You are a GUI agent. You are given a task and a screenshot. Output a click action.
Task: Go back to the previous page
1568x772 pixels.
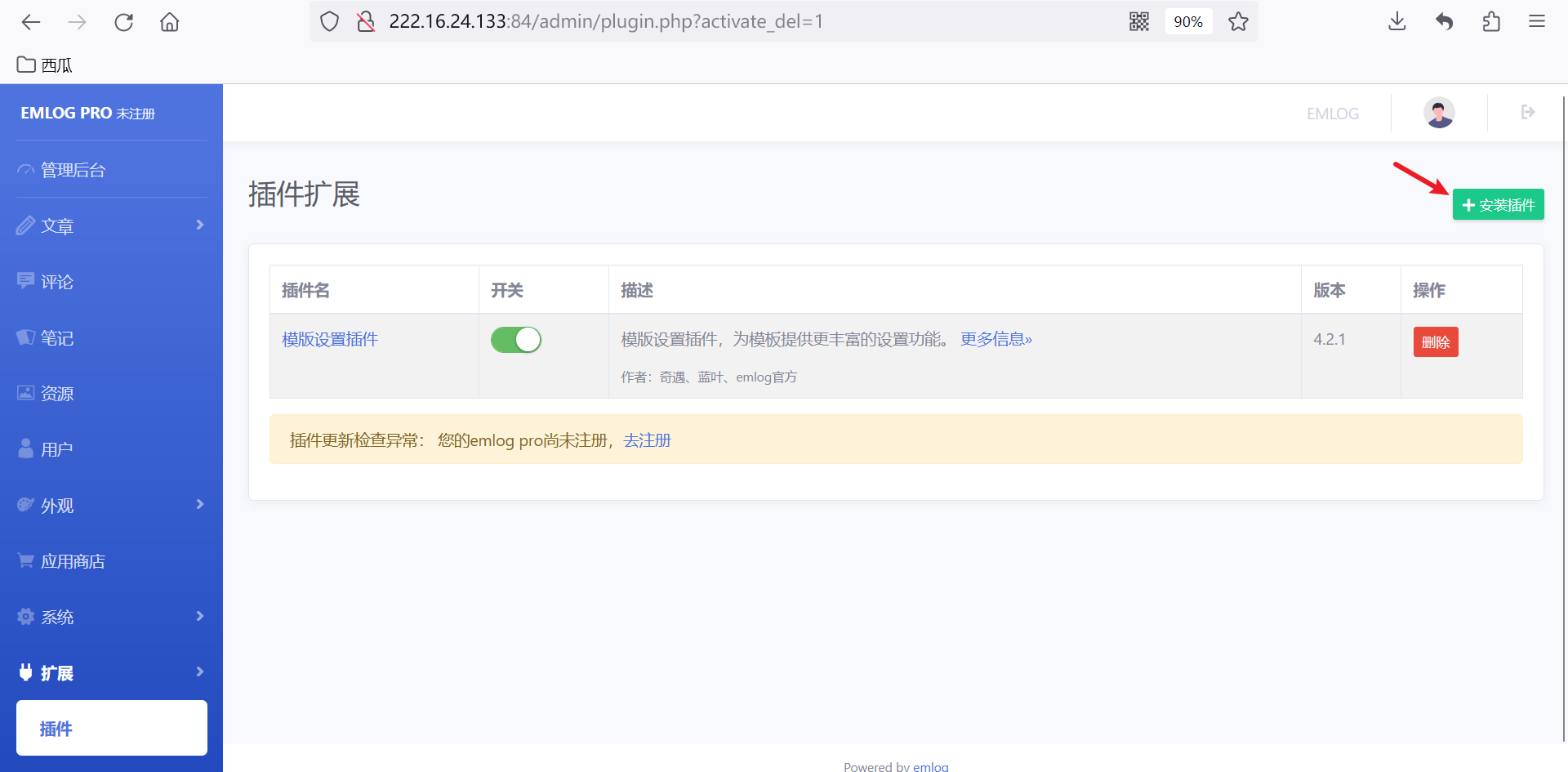point(31,22)
